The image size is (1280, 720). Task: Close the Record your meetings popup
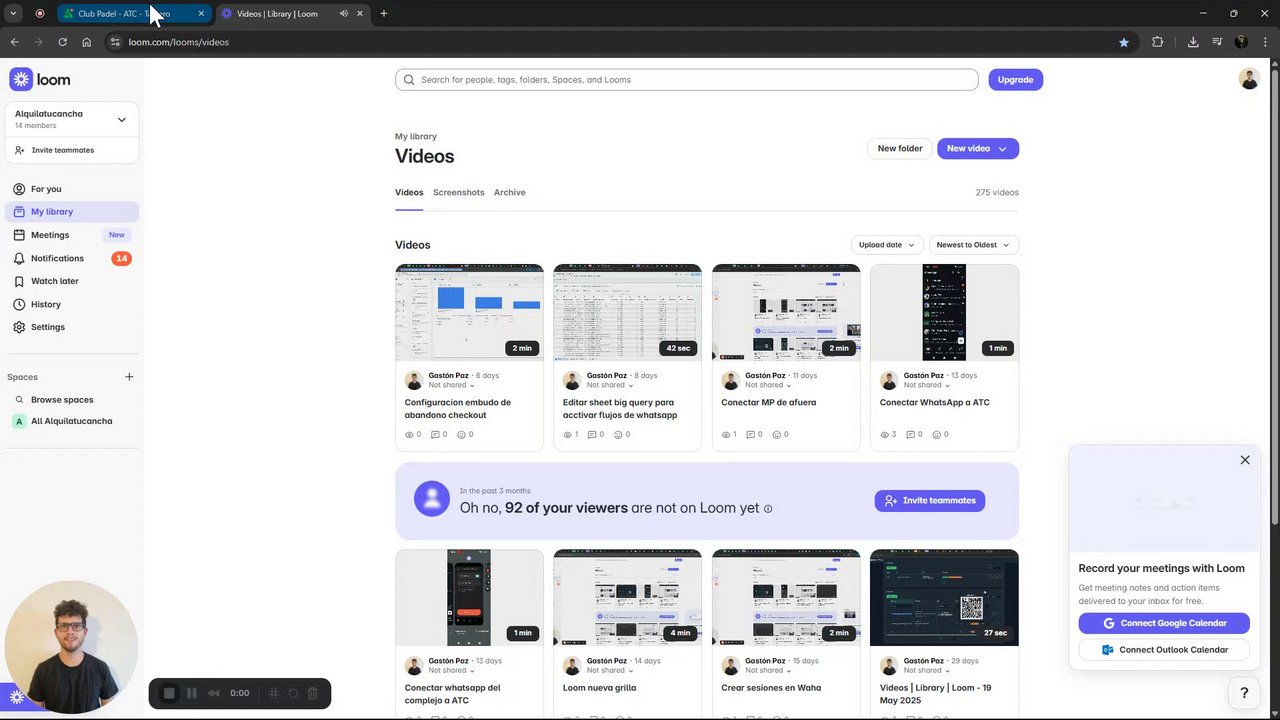[1245, 460]
